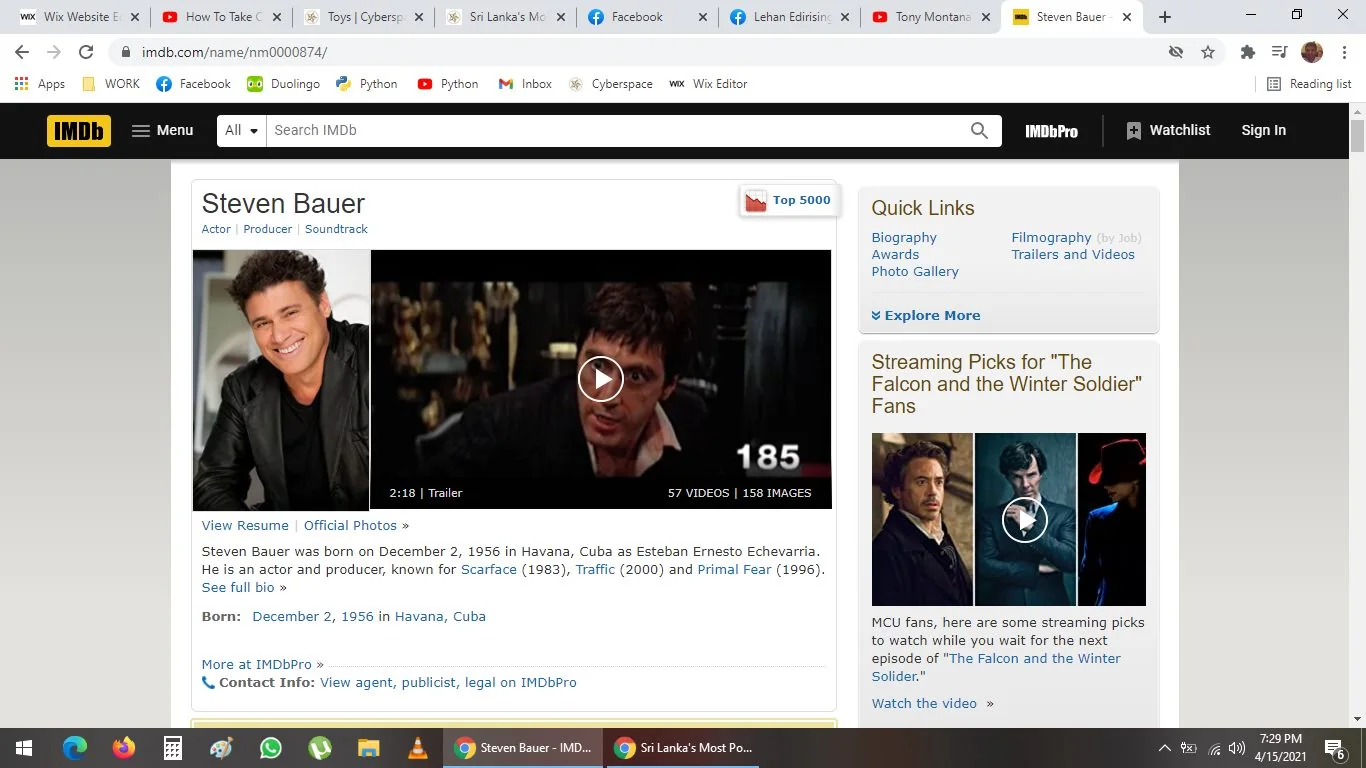Click the Top 5000 STARmeter badge
This screenshot has height=768, width=1366.
tap(788, 201)
